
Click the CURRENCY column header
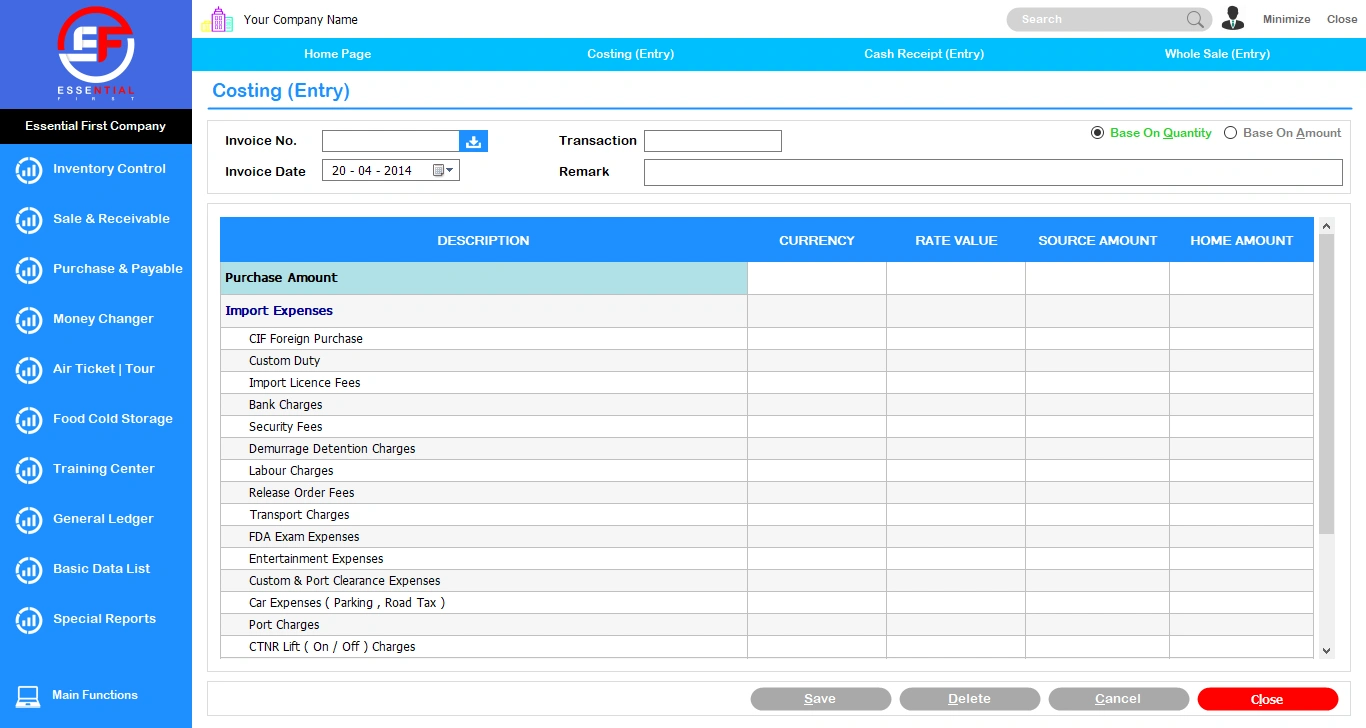817,240
